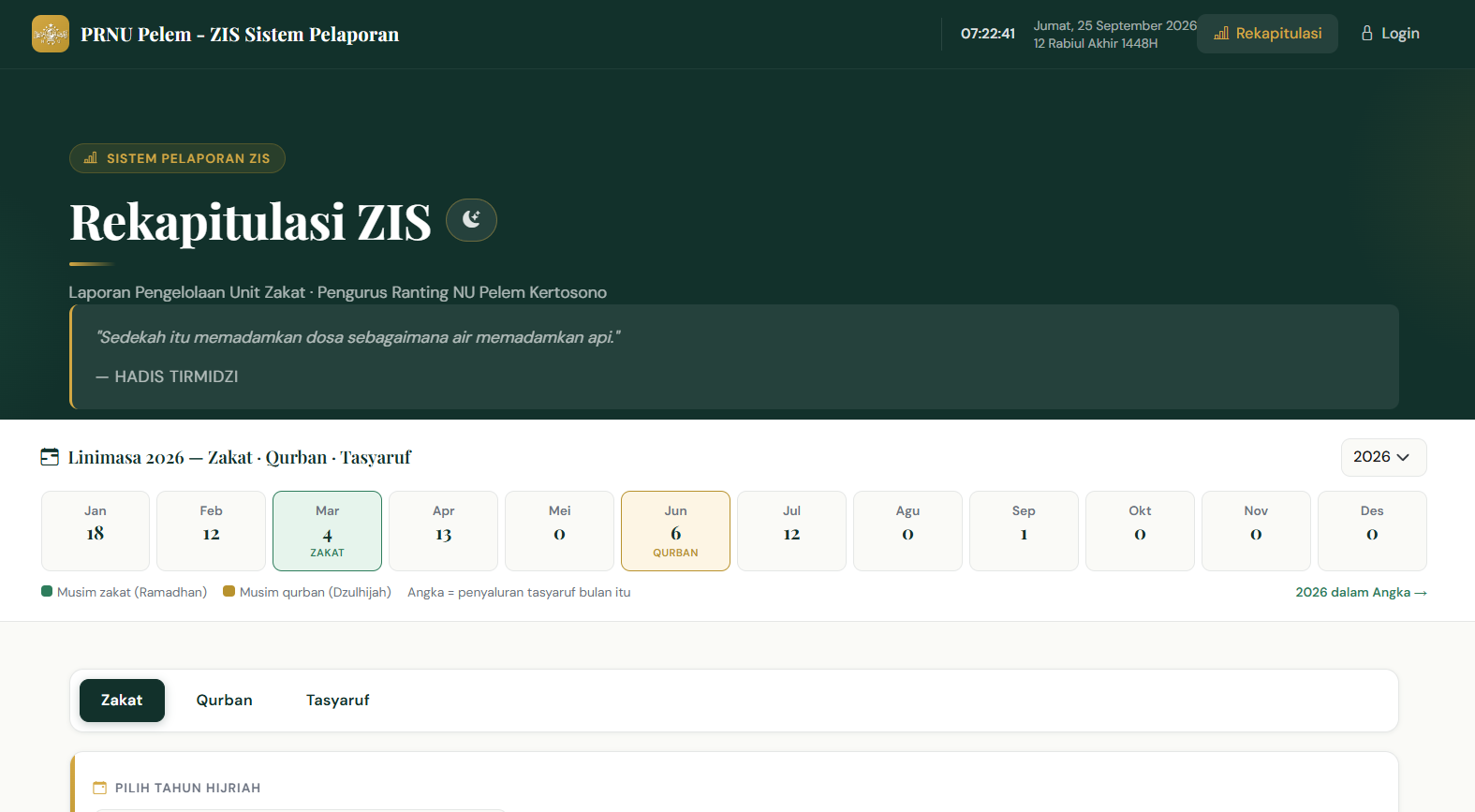Open the 2026 dalam Angka link
This screenshot has height=812, width=1475.
1361,593
